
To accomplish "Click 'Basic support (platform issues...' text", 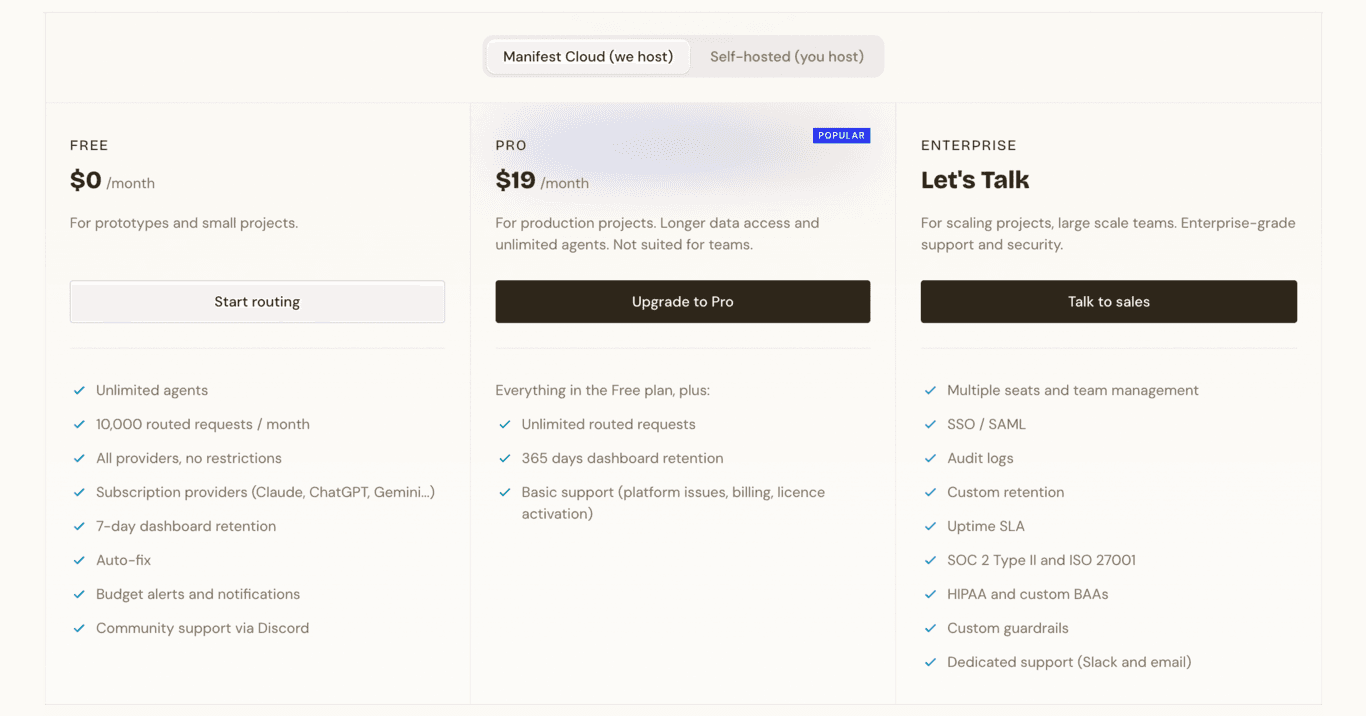I will coord(673,503).
